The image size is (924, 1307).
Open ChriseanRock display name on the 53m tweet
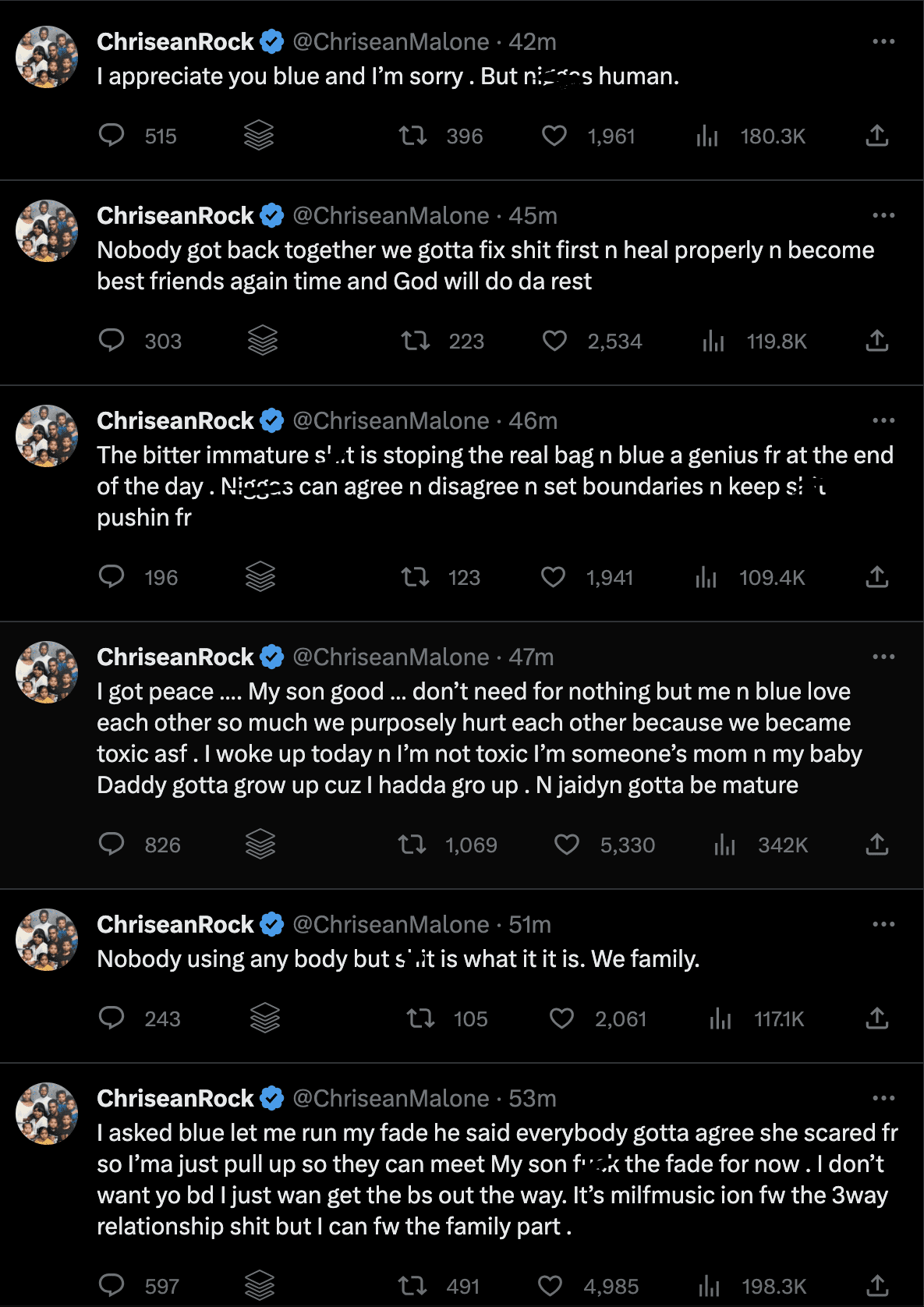[x=175, y=1099]
